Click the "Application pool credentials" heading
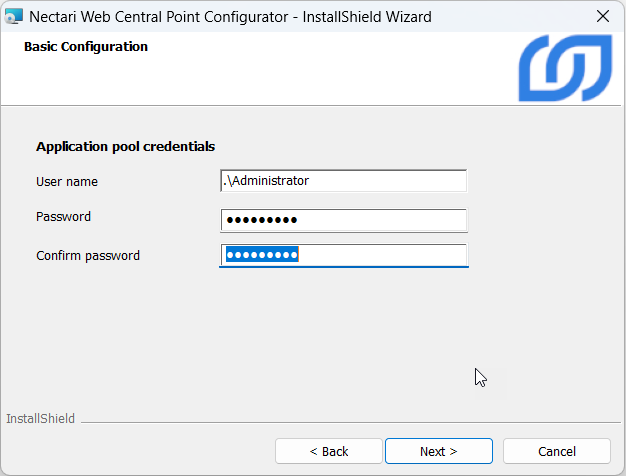This screenshot has width=626, height=476. point(125,146)
